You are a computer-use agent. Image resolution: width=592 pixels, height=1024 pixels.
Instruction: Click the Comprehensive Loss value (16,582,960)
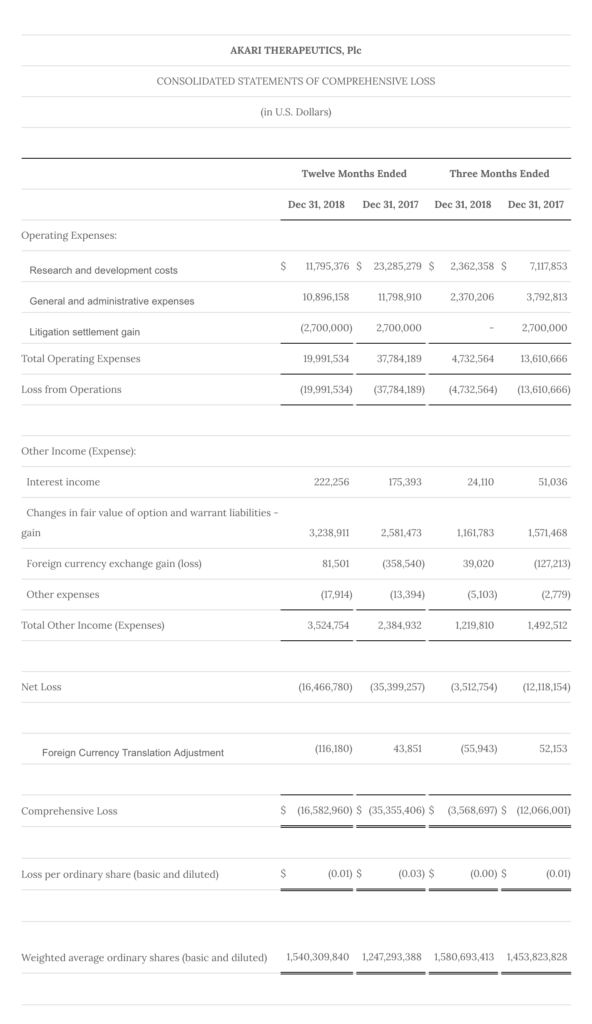(325, 810)
